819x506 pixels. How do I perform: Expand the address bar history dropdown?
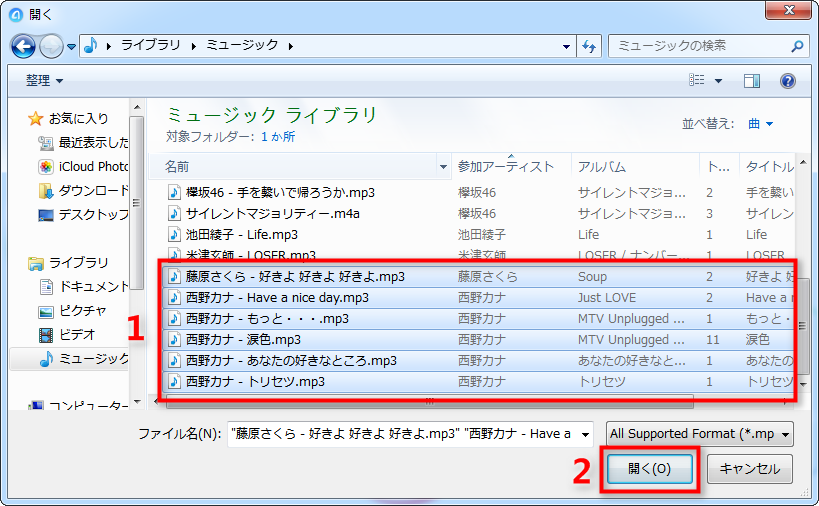coord(566,46)
